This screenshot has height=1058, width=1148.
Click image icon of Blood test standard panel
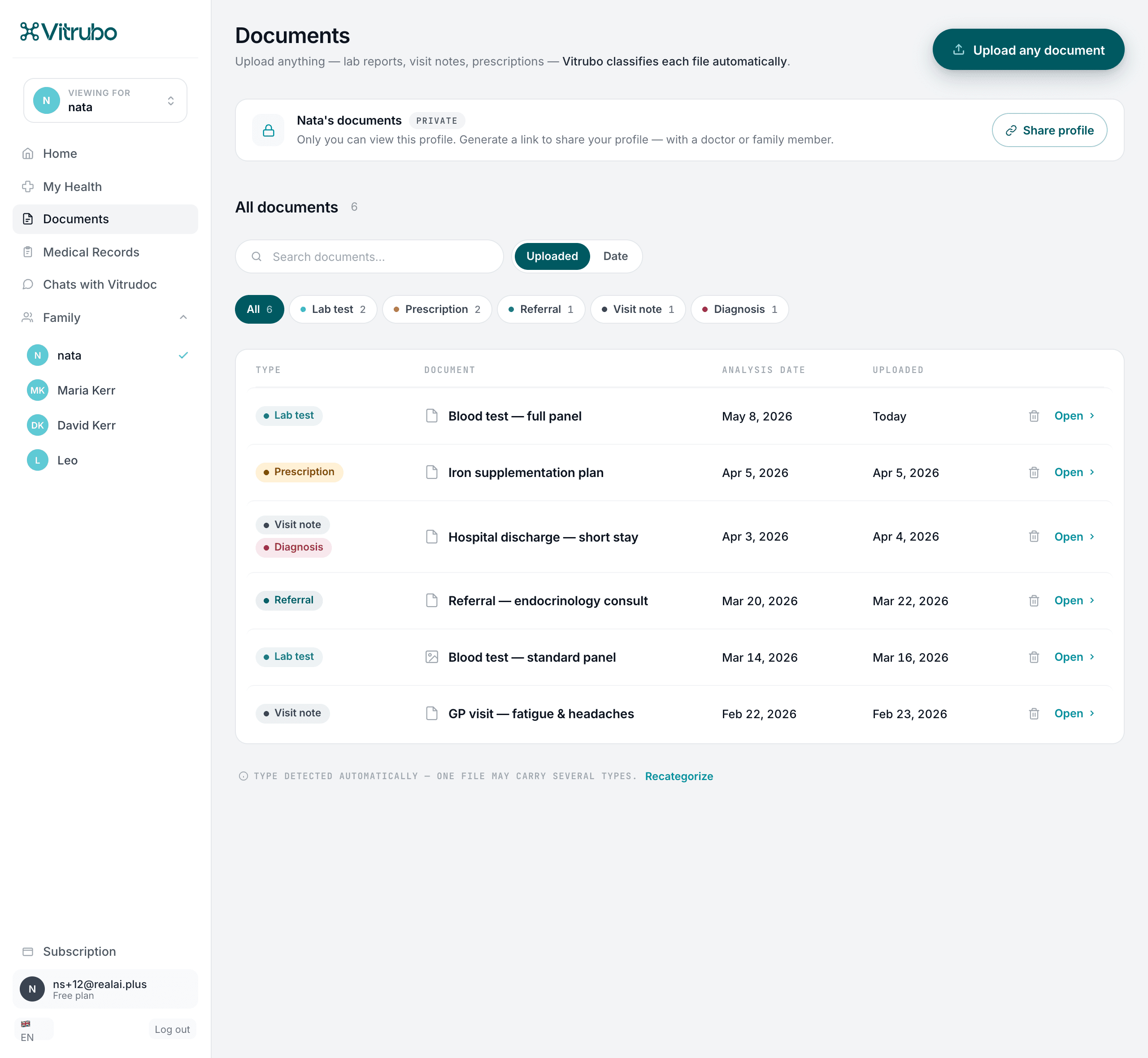coord(432,657)
